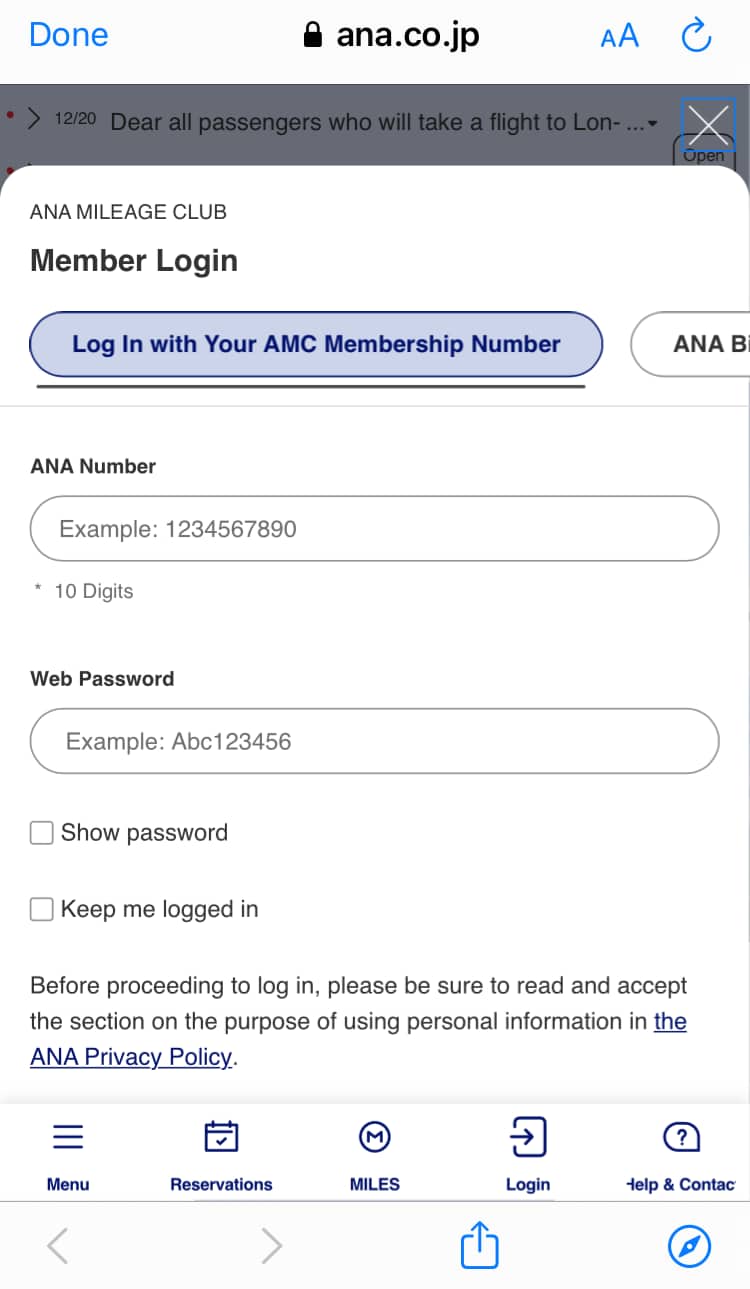Expand the 12/20 passenger notice chevron
Viewport: 750px width, 1289px height.
click(x=34, y=120)
